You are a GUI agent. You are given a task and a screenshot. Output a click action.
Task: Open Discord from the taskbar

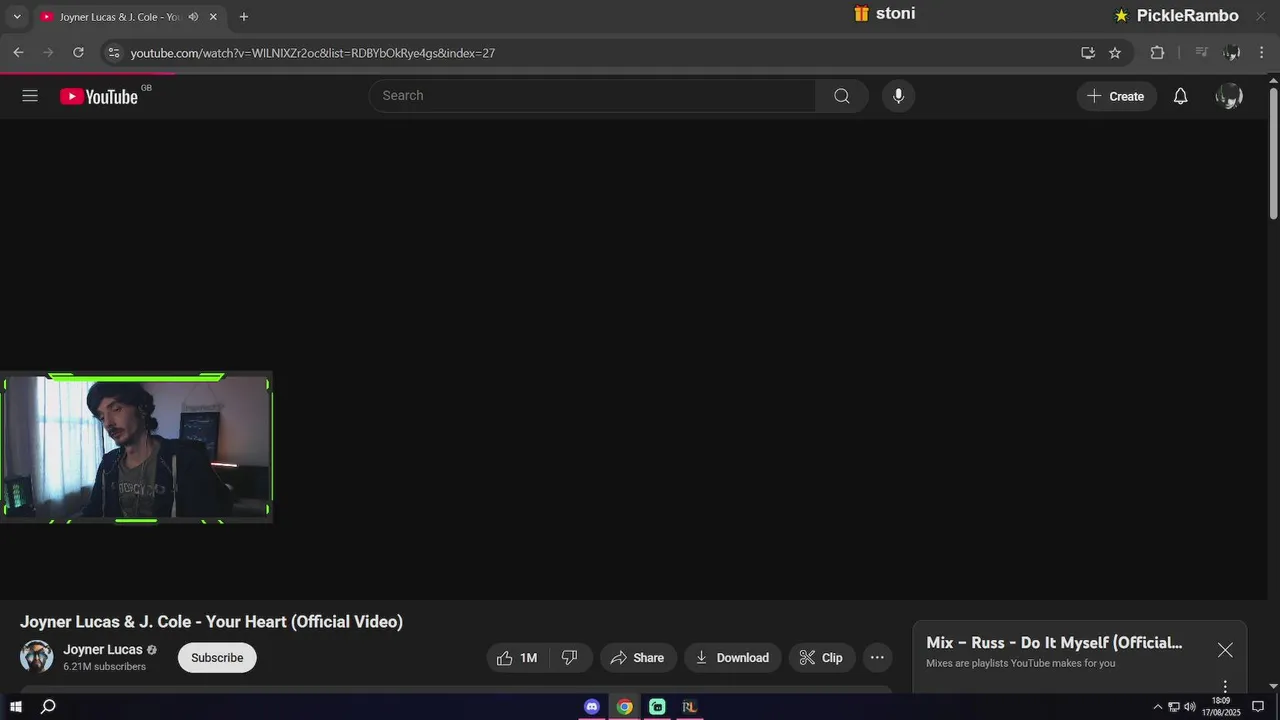(592, 707)
